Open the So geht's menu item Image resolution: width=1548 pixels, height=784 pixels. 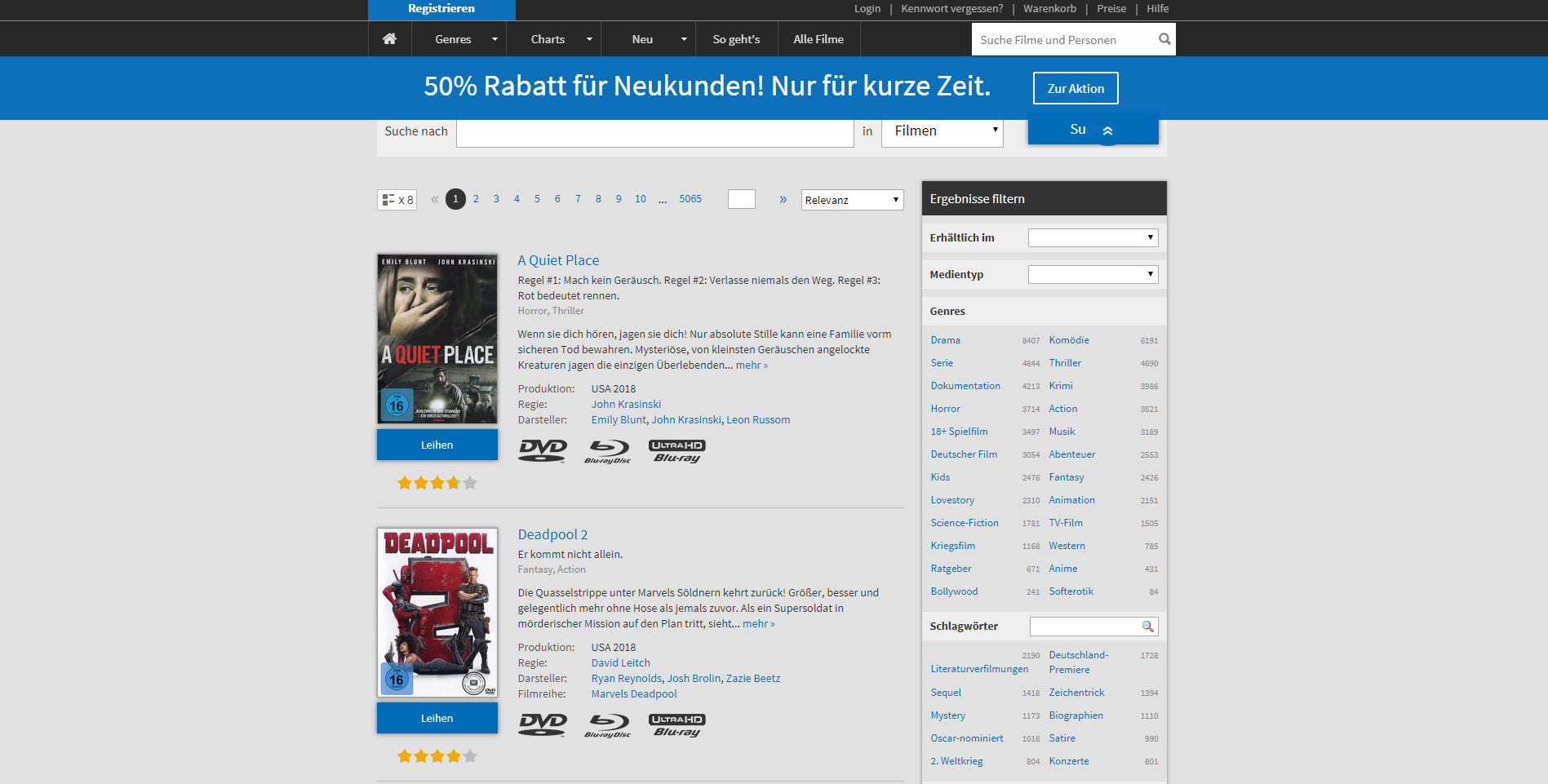click(736, 39)
